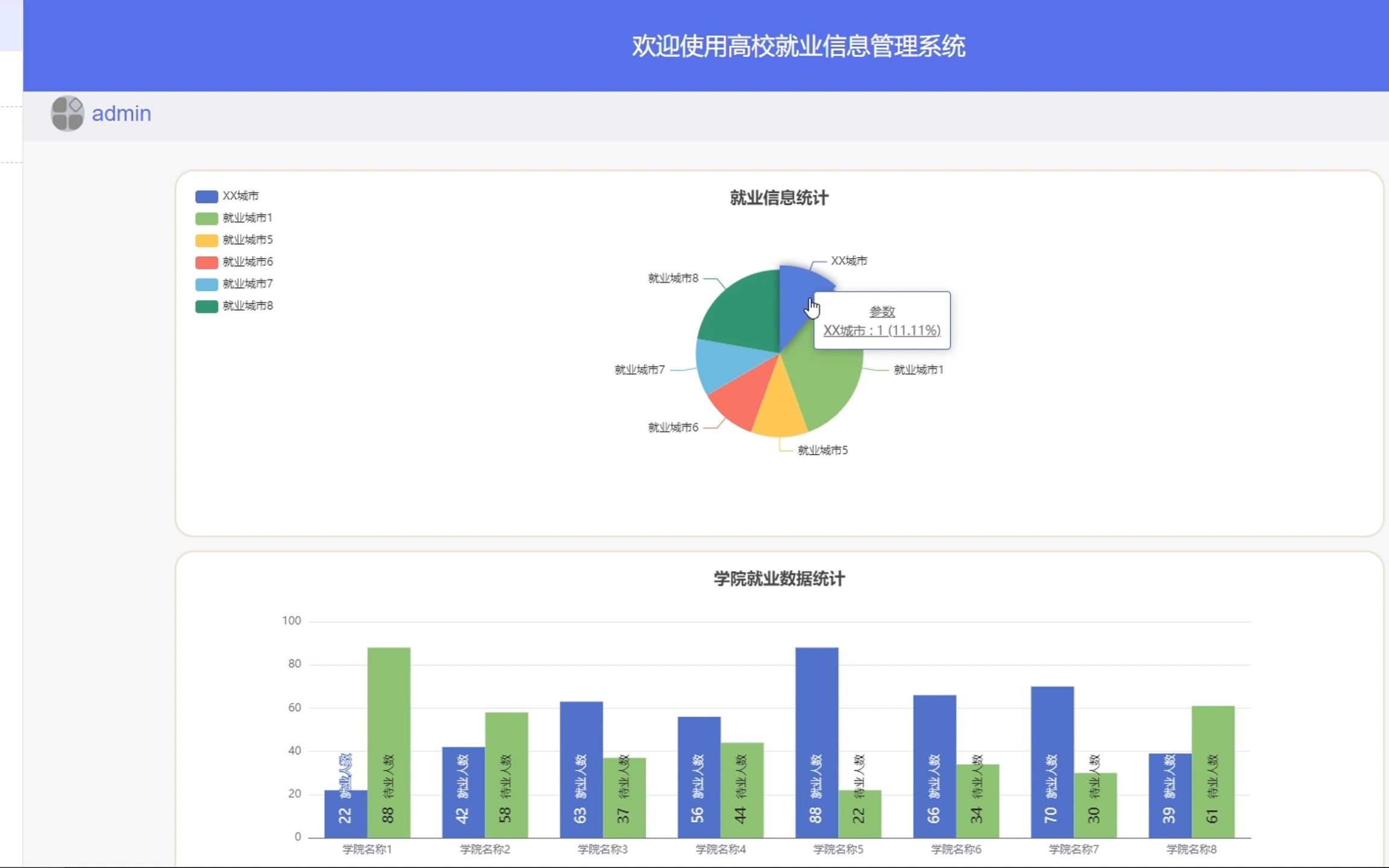Click the green bar of 学院名称6
This screenshot has width=1389, height=868.
coord(978,801)
